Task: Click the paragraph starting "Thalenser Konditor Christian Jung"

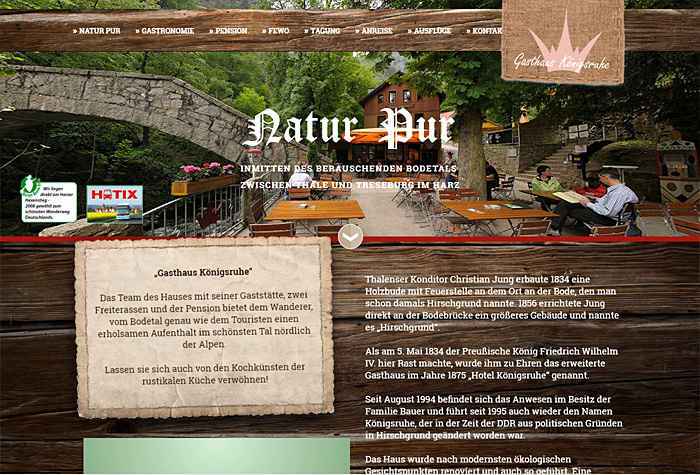Action: tap(492, 304)
